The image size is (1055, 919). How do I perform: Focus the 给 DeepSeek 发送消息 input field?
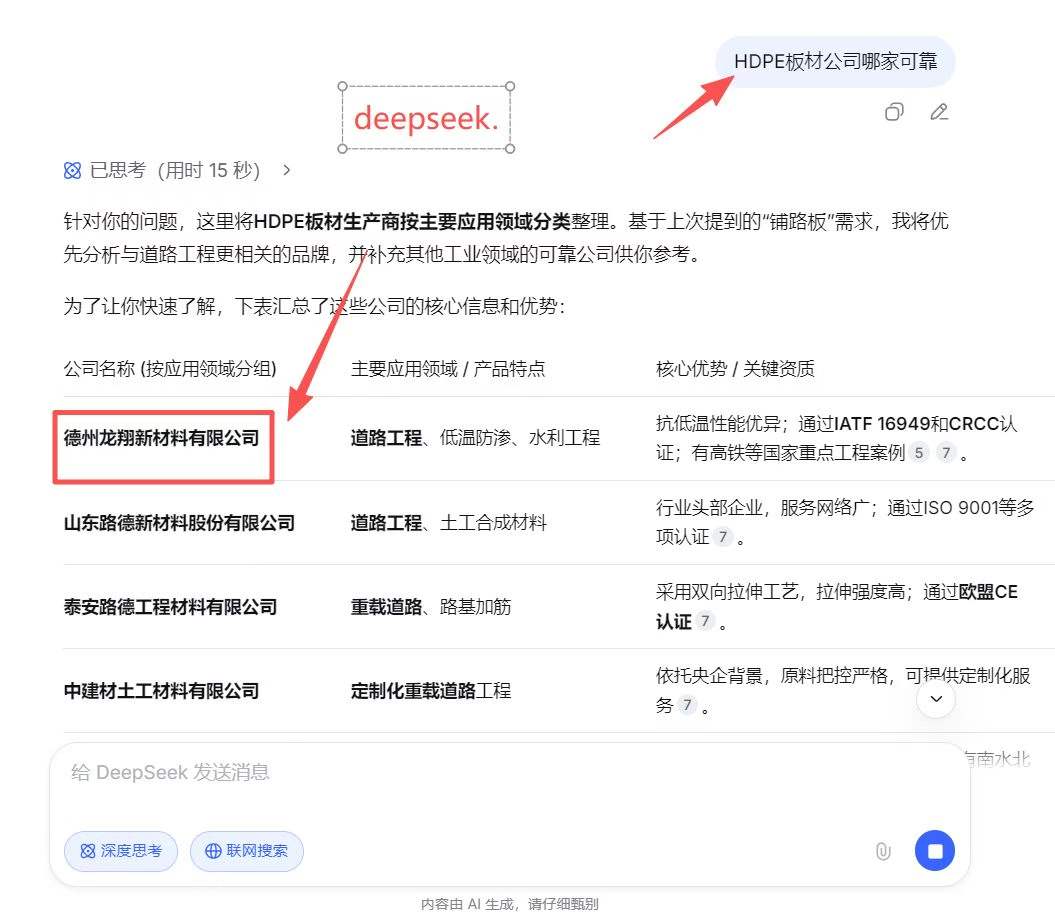click(x=509, y=772)
